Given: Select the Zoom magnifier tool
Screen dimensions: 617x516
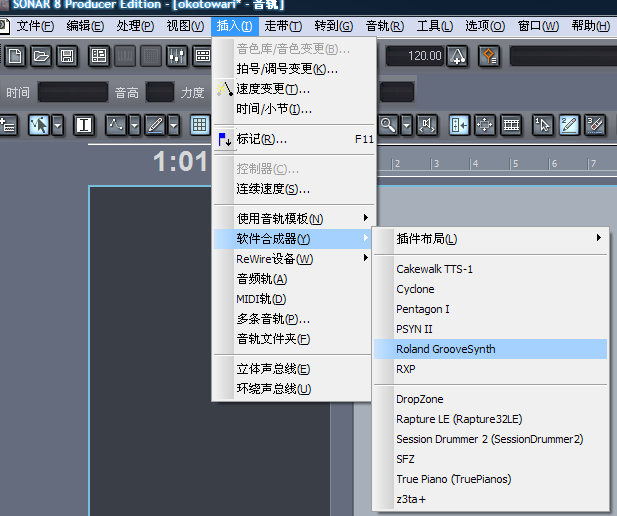Looking at the screenshot, I should pyautogui.click(x=388, y=126).
